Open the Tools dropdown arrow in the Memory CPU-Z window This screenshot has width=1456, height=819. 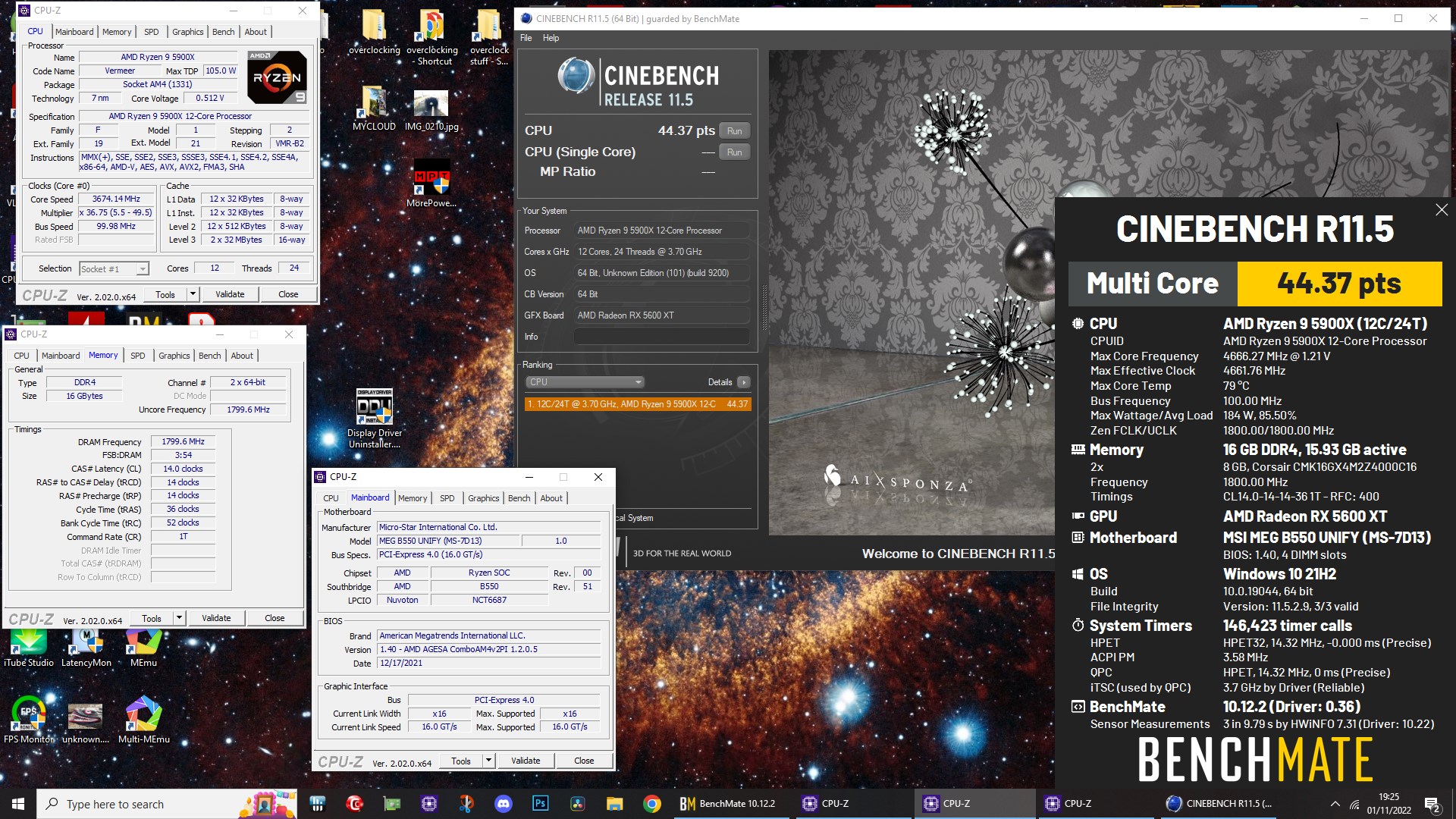coord(179,618)
